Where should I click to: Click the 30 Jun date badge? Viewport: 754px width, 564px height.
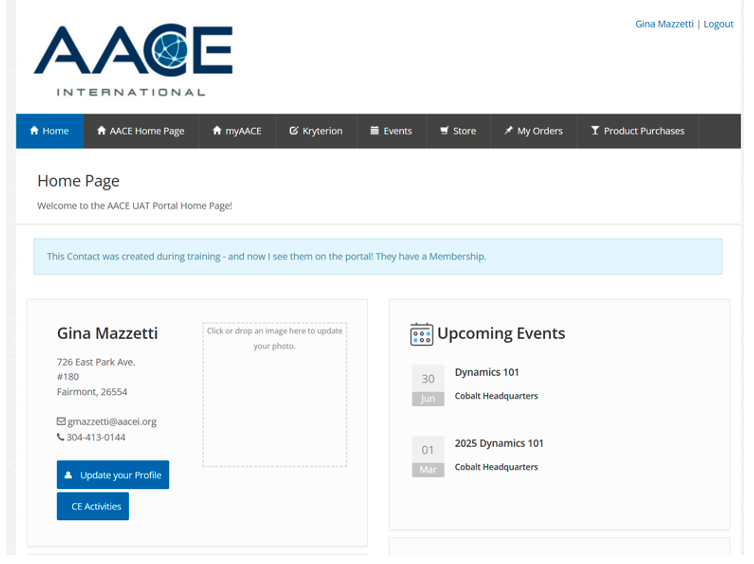[x=428, y=386]
